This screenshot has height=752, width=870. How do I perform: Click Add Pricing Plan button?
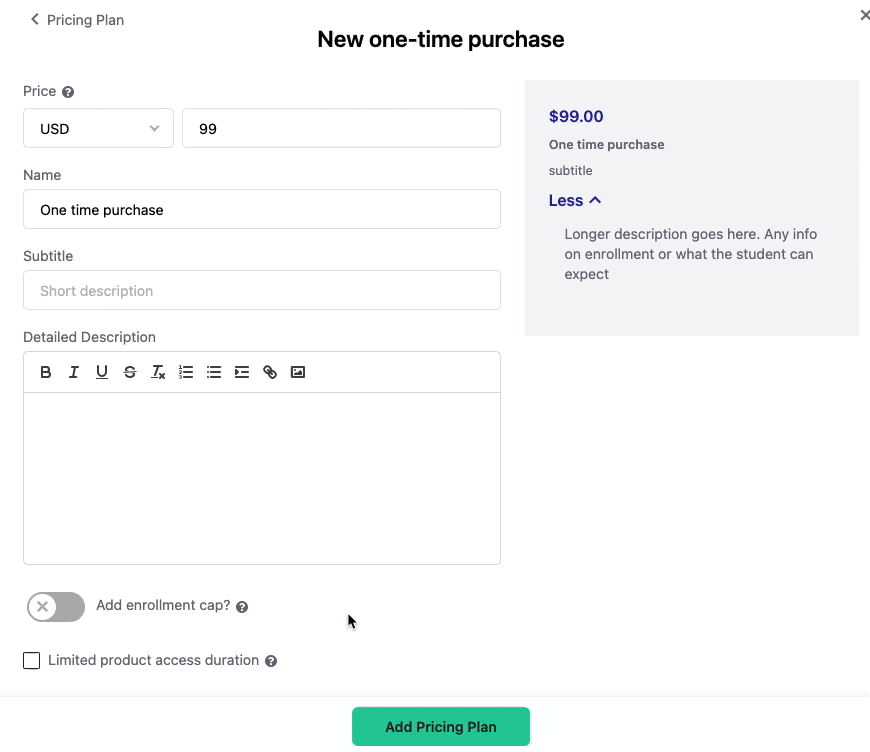click(x=440, y=727)
